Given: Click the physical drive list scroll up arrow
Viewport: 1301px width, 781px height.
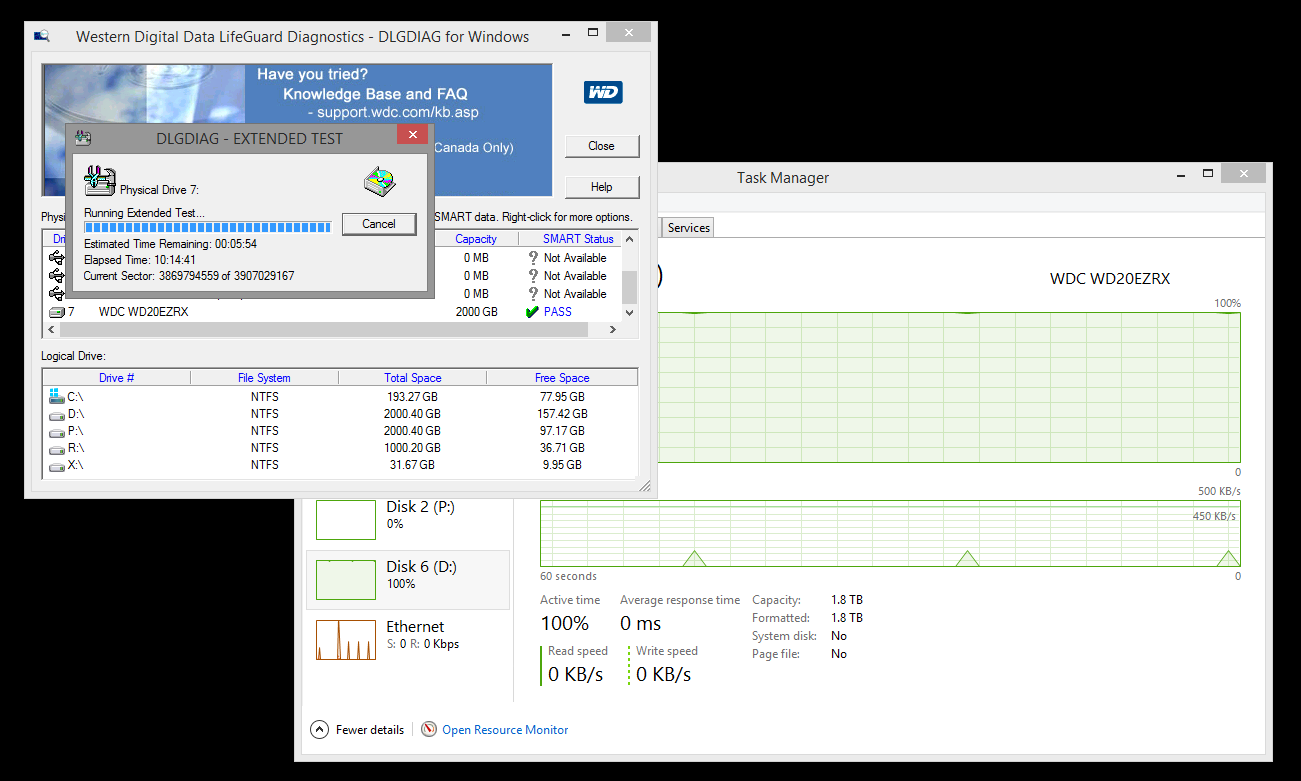Looking at the screenshot, I should pyautogui.click(x=630, y=239).
